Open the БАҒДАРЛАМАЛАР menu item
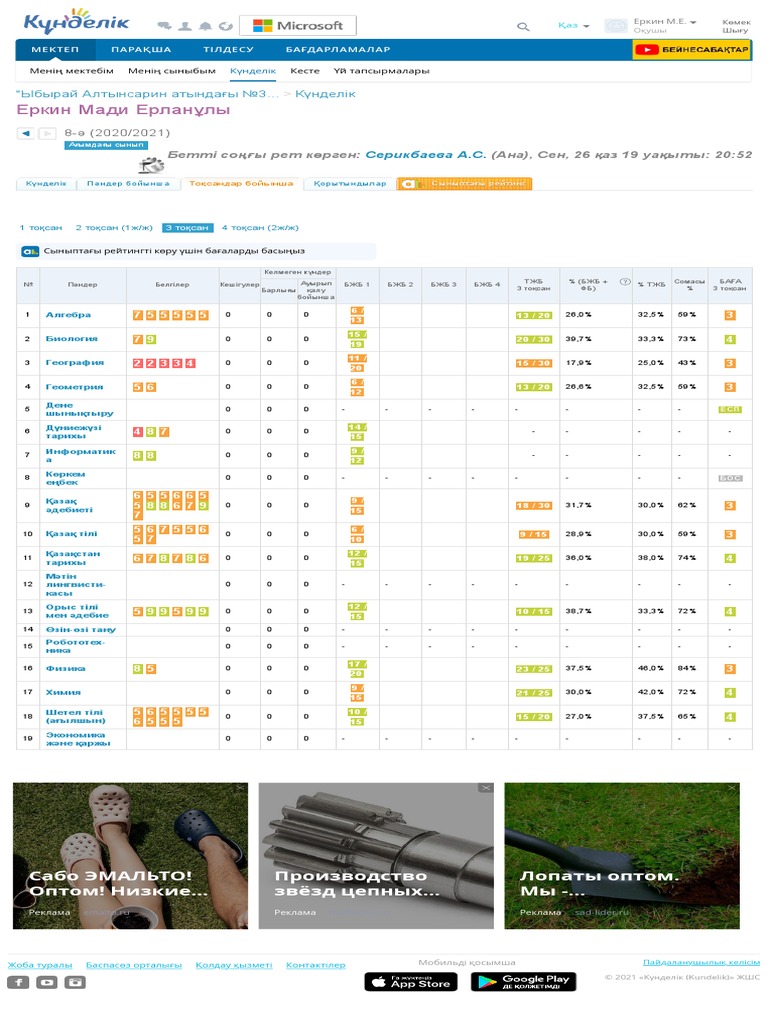 point(338,50)
